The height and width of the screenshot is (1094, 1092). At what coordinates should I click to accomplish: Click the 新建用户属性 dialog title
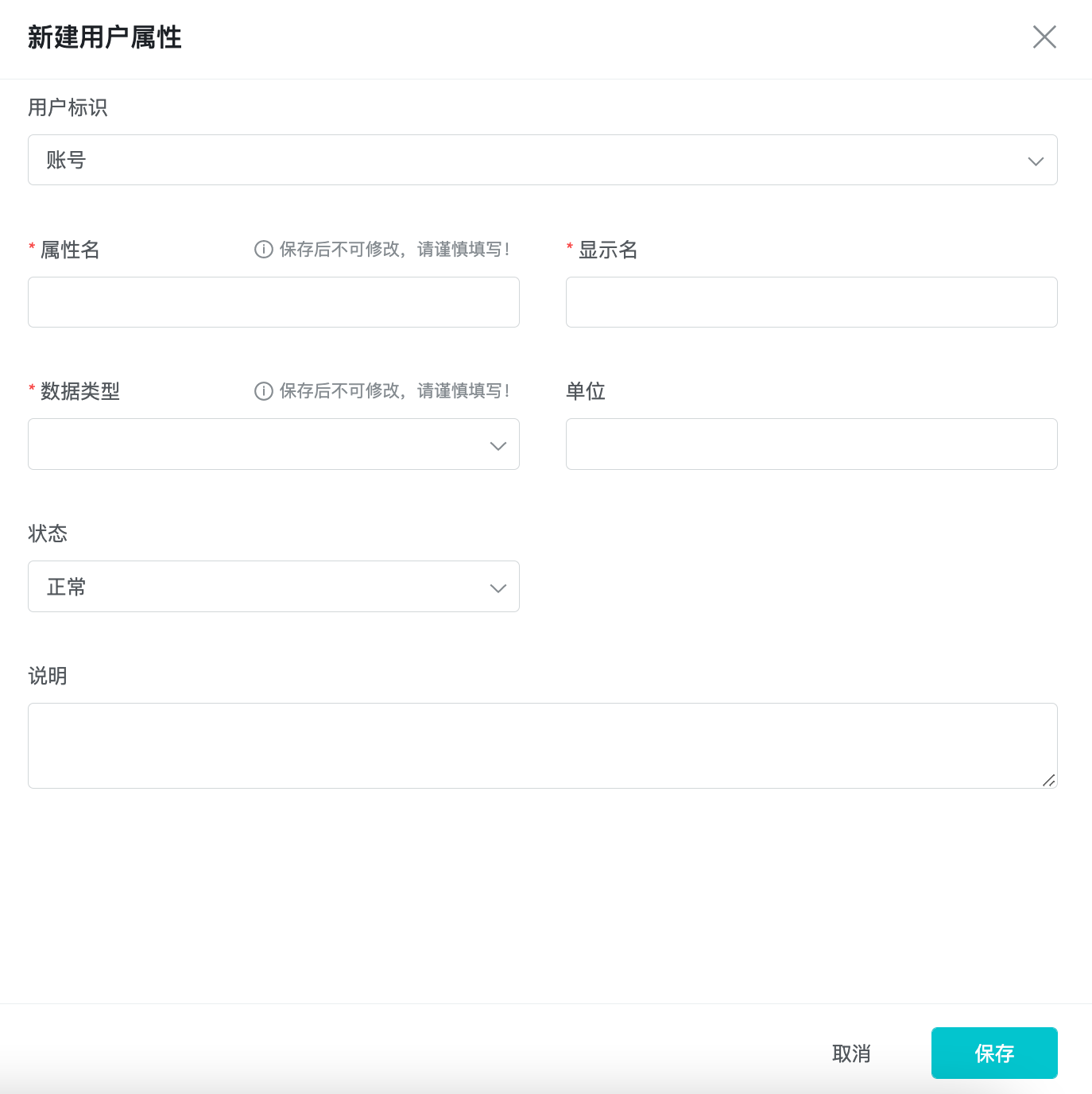pos(106,37)
